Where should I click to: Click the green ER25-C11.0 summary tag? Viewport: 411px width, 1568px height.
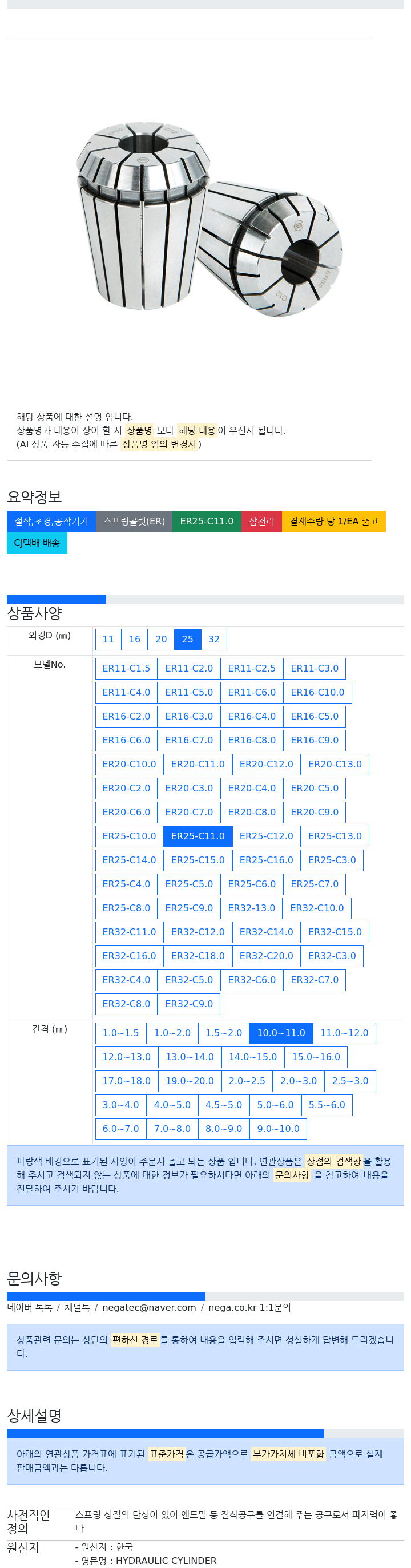pos(207,521)
